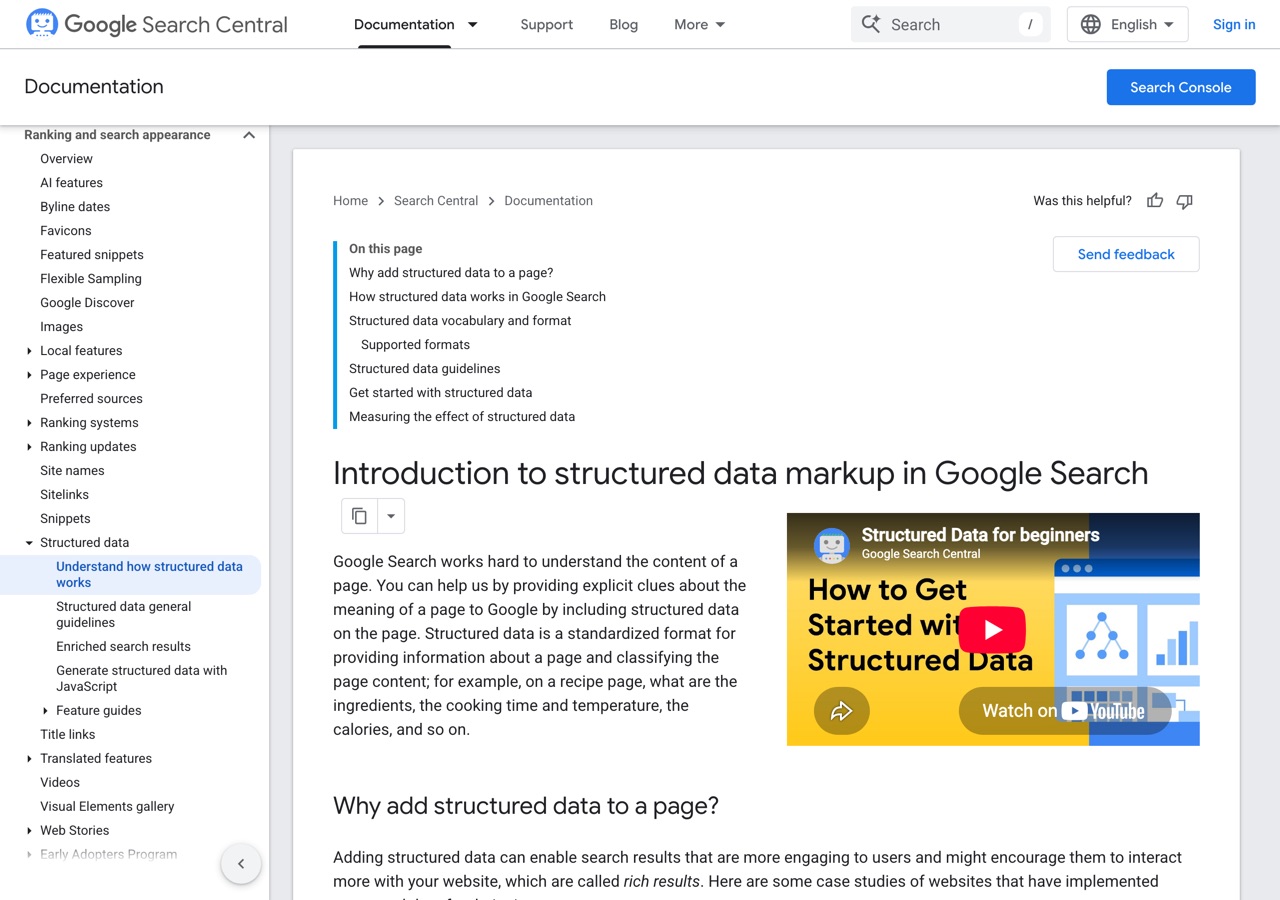Click the search sparkle magnifier icon
The image size is (1280, 900).
(871, 24)
